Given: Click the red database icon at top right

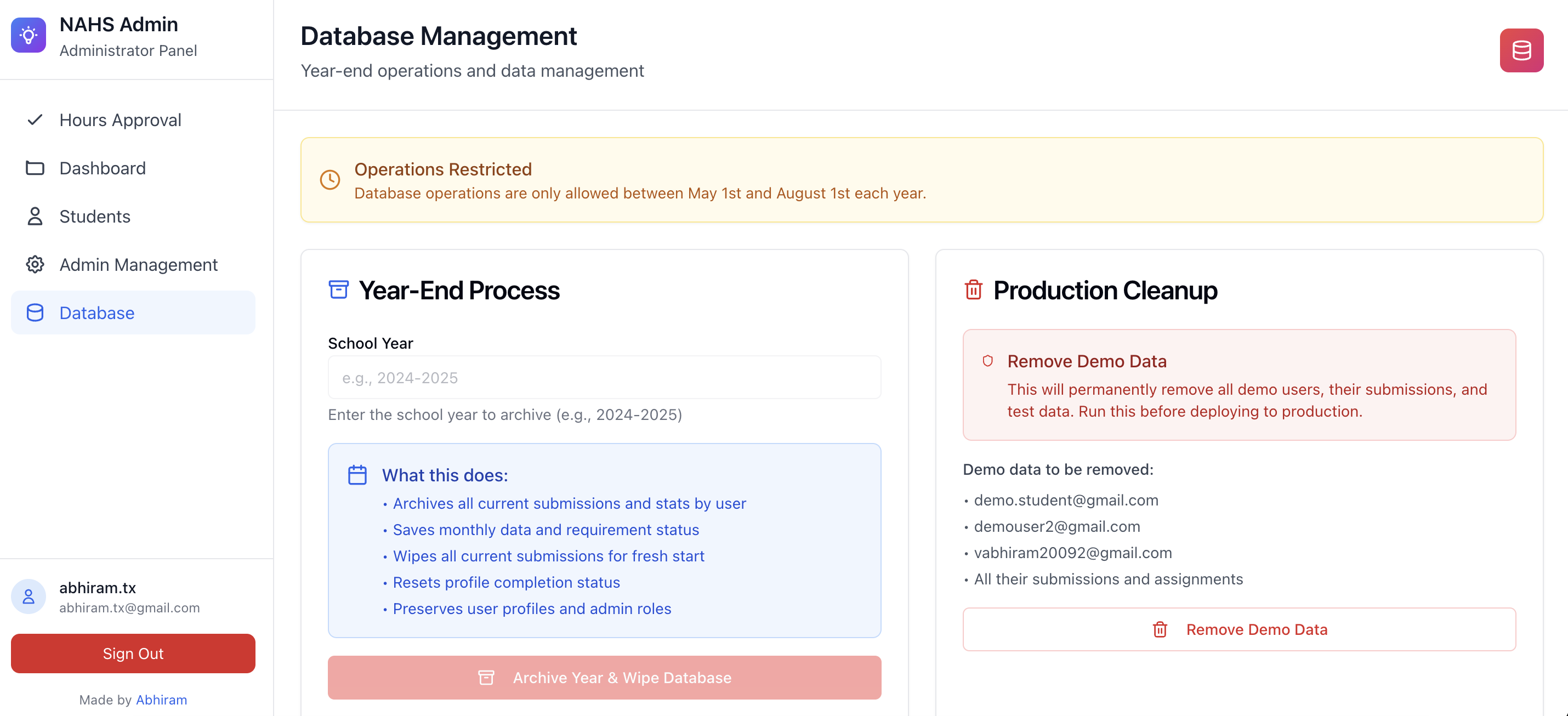Looking at the screenshot, I should tap(1521, 50).
